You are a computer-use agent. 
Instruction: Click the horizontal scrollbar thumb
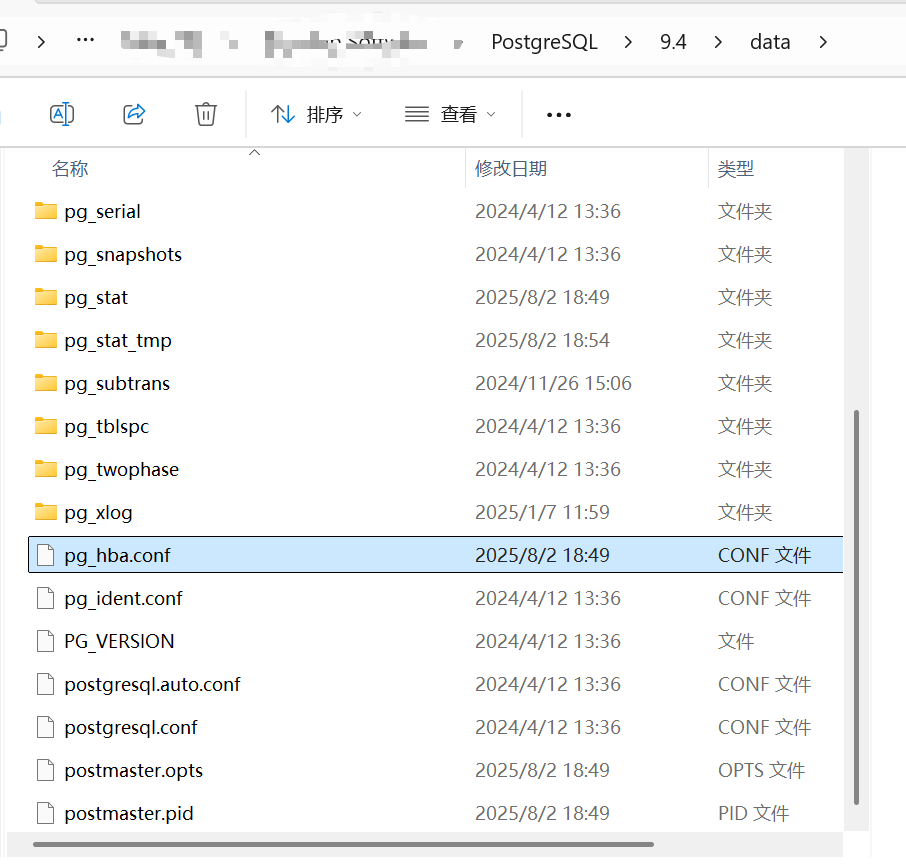[343, 844]
